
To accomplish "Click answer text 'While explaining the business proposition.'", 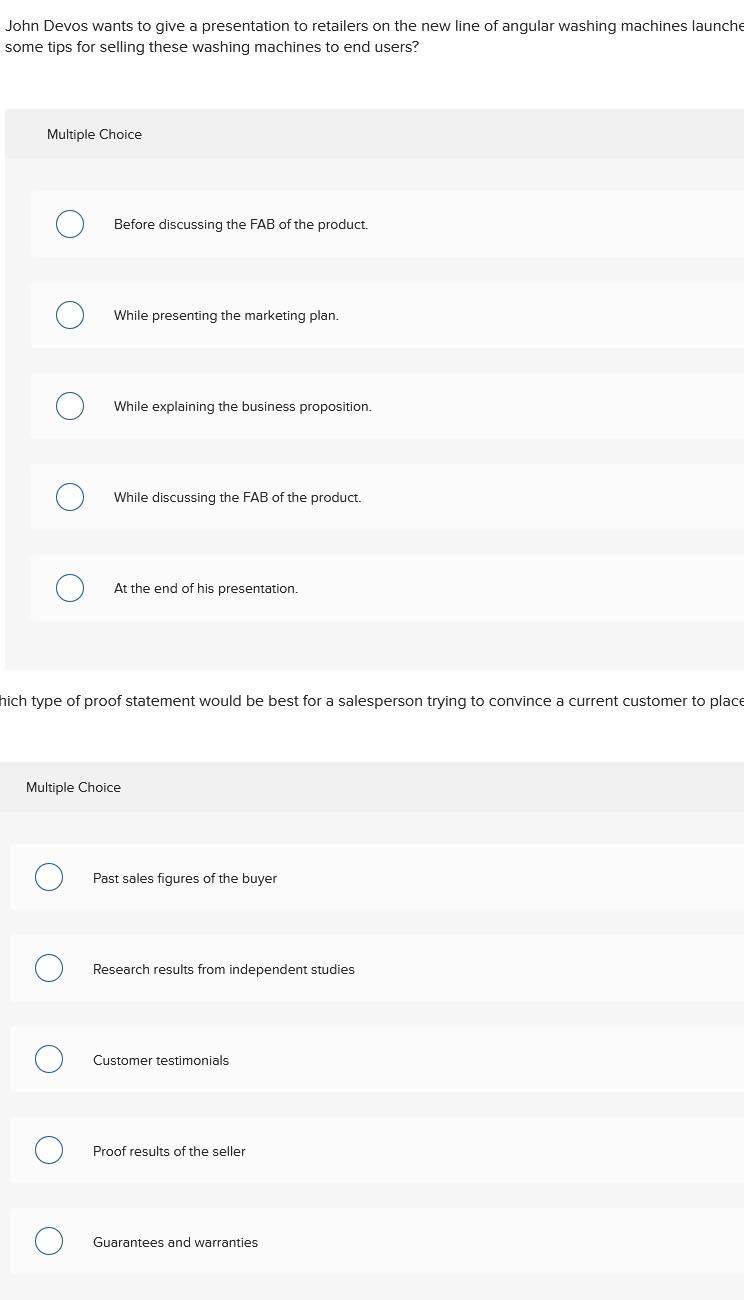I will (x=243, y=407).
